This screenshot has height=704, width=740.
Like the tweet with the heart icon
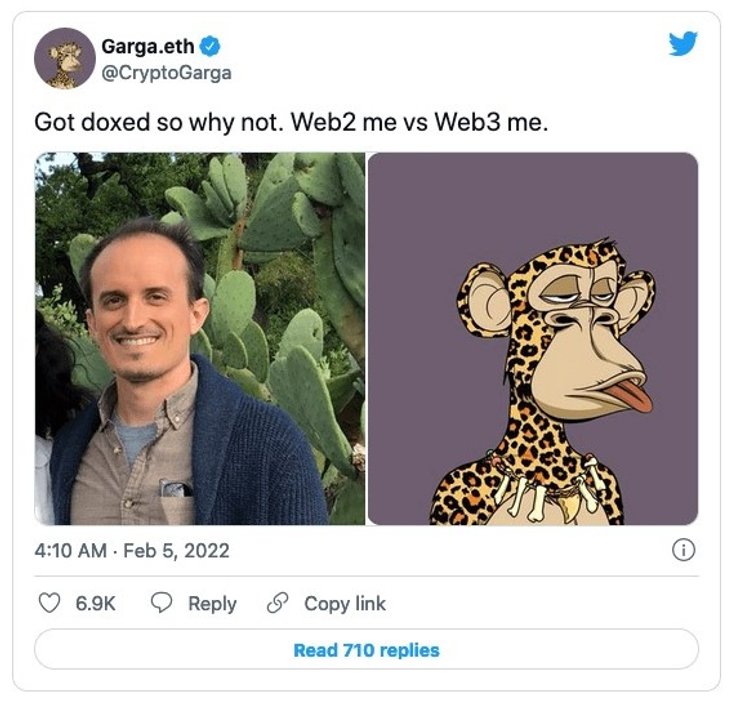click(x=48, y=603)
